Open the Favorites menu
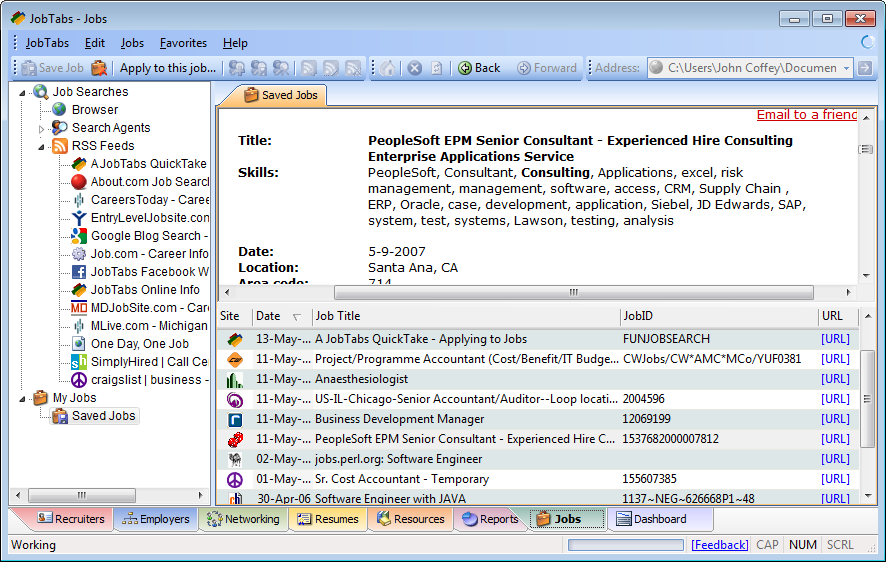Screen dimensions: 886x562 coord(183,43)
